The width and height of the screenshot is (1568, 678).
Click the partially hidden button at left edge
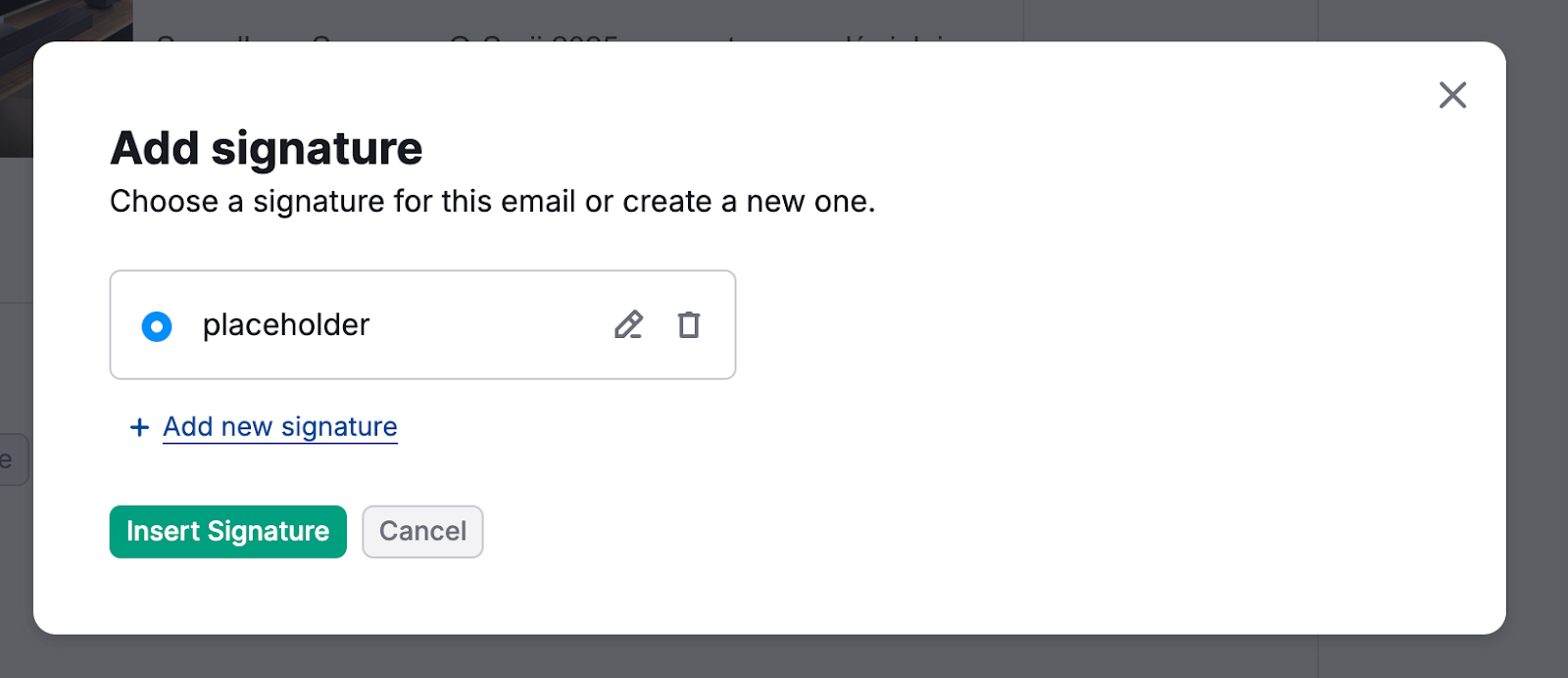pyautogui.click(x=12, y=460)
